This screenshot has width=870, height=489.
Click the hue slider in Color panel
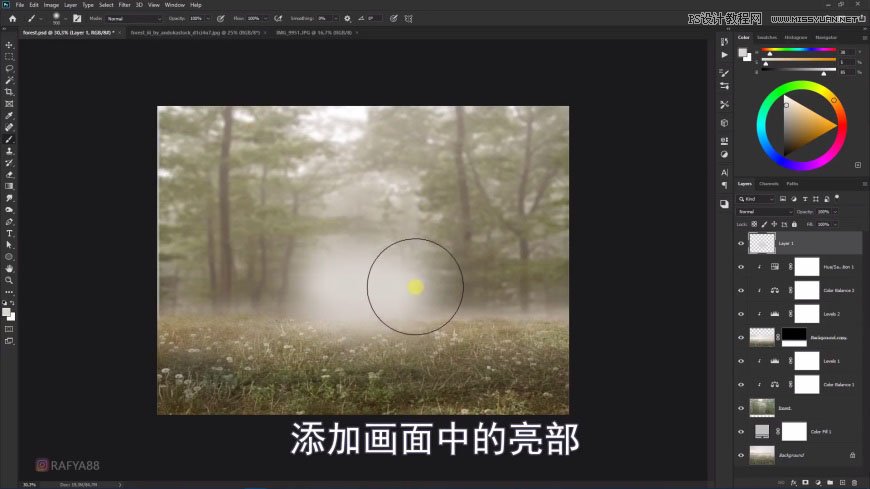798,51
